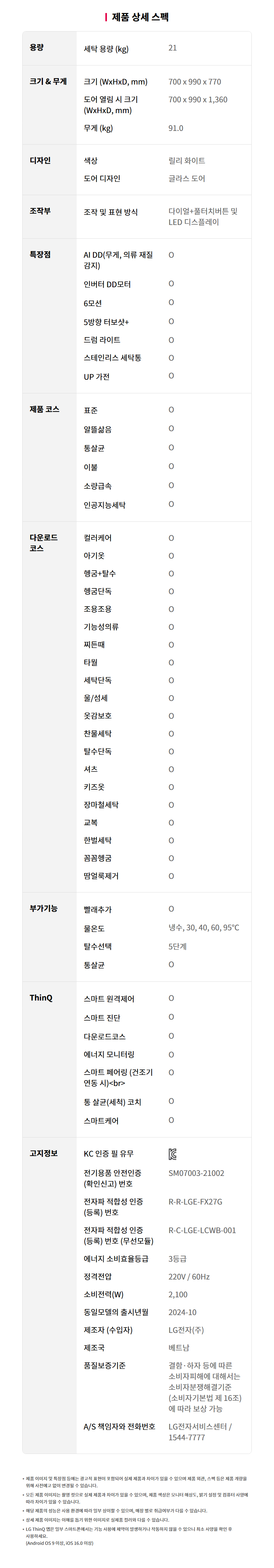Click the 스마트 원격제어 row label
The width and height of the screenshot is (274, 1568).
(x=109, y=999)
